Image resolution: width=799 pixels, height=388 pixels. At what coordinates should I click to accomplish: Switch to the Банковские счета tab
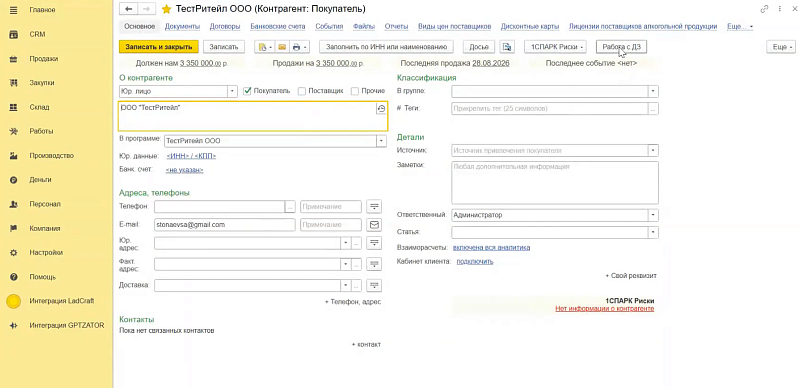click(278, 26)
